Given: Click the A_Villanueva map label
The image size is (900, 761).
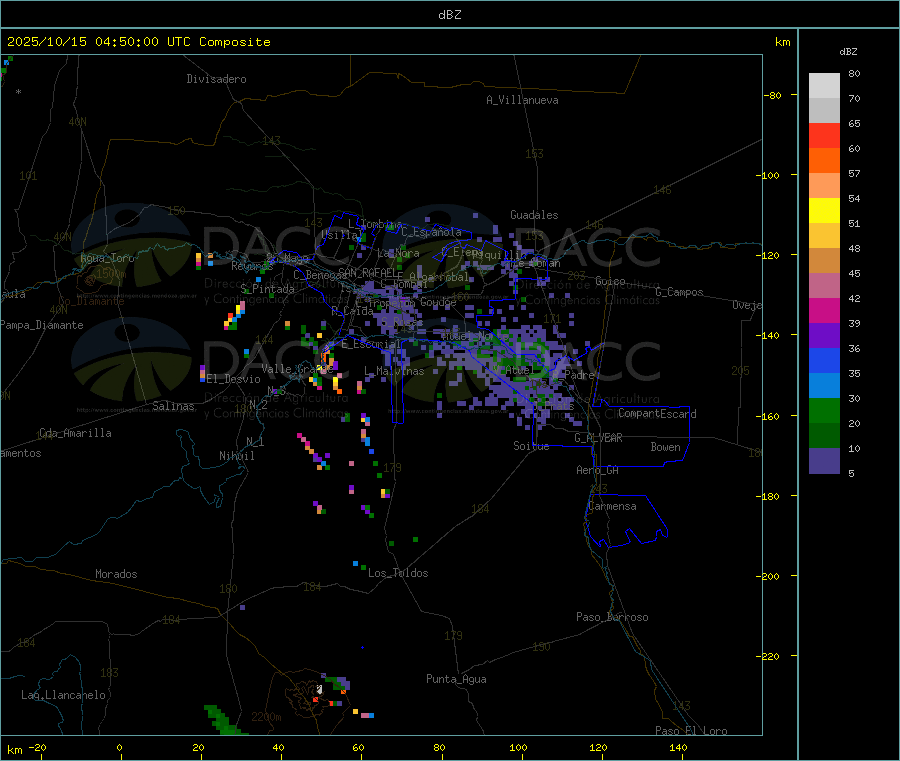Looking at the screenshot, I should tap(522, 100).
